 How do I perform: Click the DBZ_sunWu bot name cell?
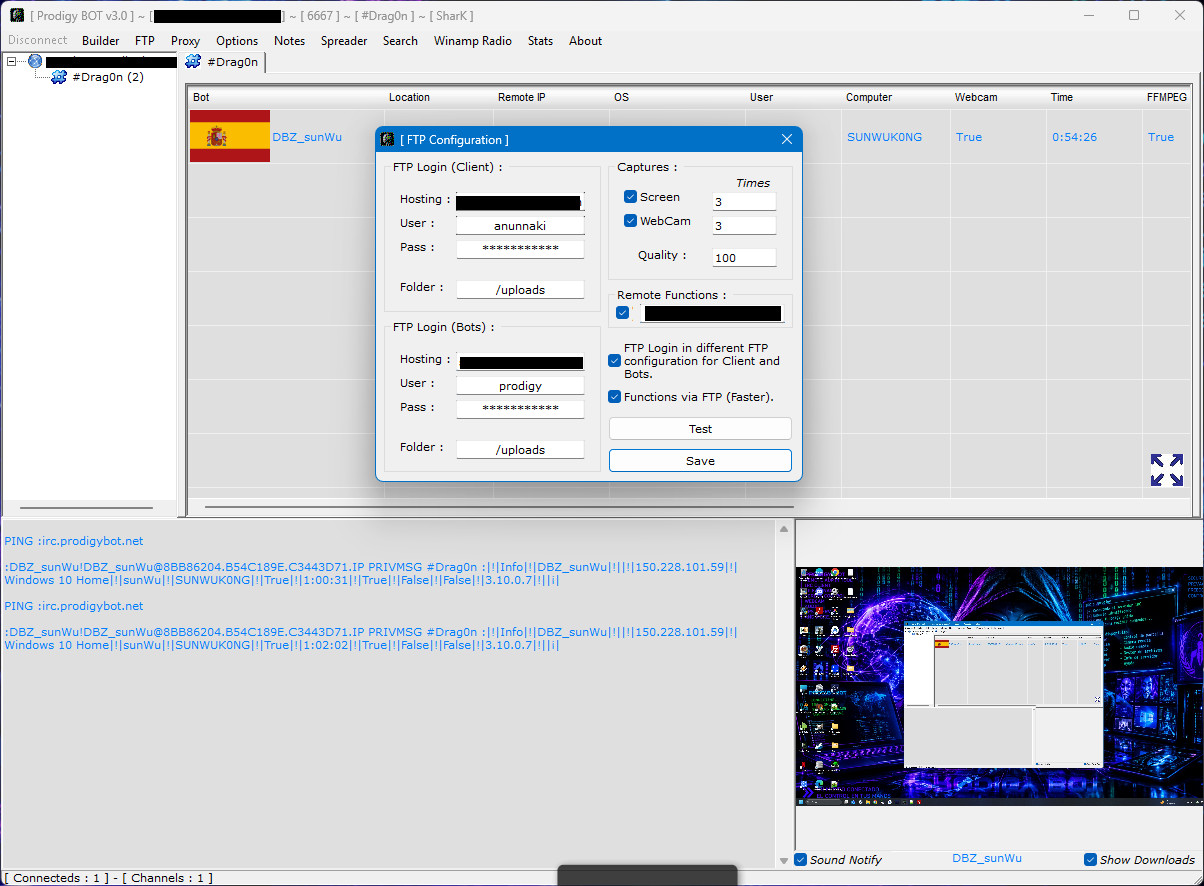click(x=307, y=137)
